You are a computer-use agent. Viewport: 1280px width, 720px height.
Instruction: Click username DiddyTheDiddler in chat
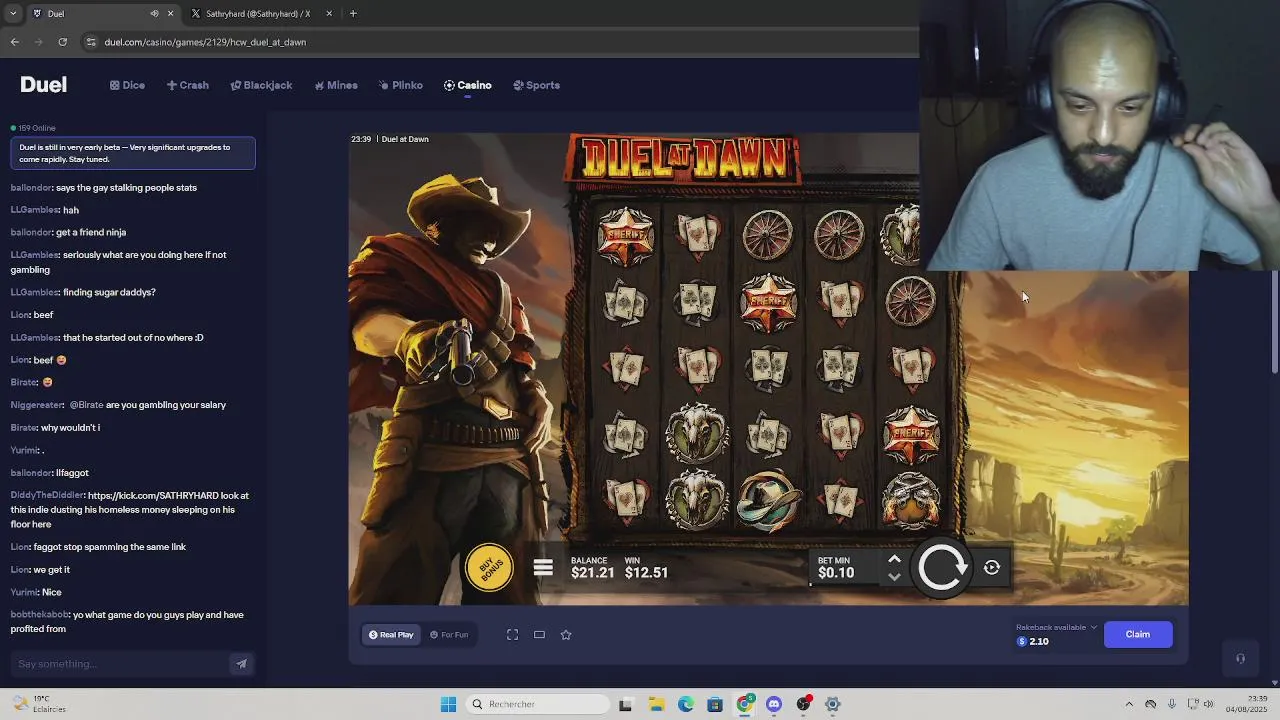coord(47,495)
